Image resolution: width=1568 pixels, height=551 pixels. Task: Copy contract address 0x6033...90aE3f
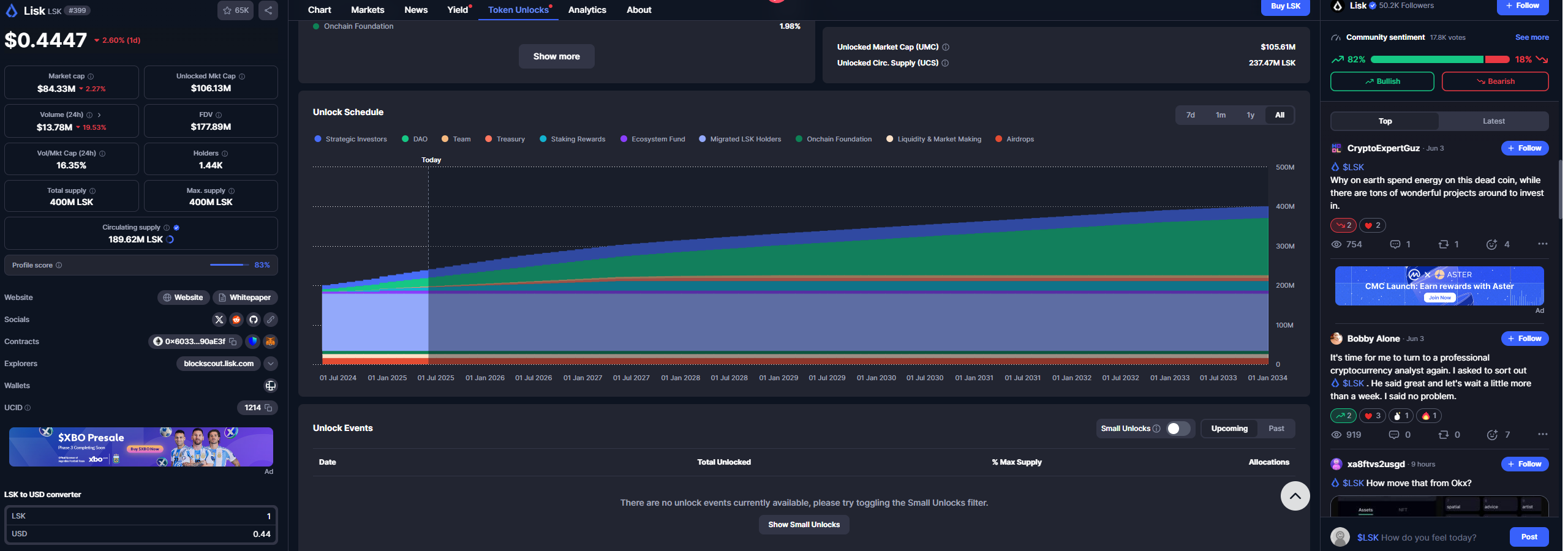tap(233, 342)
